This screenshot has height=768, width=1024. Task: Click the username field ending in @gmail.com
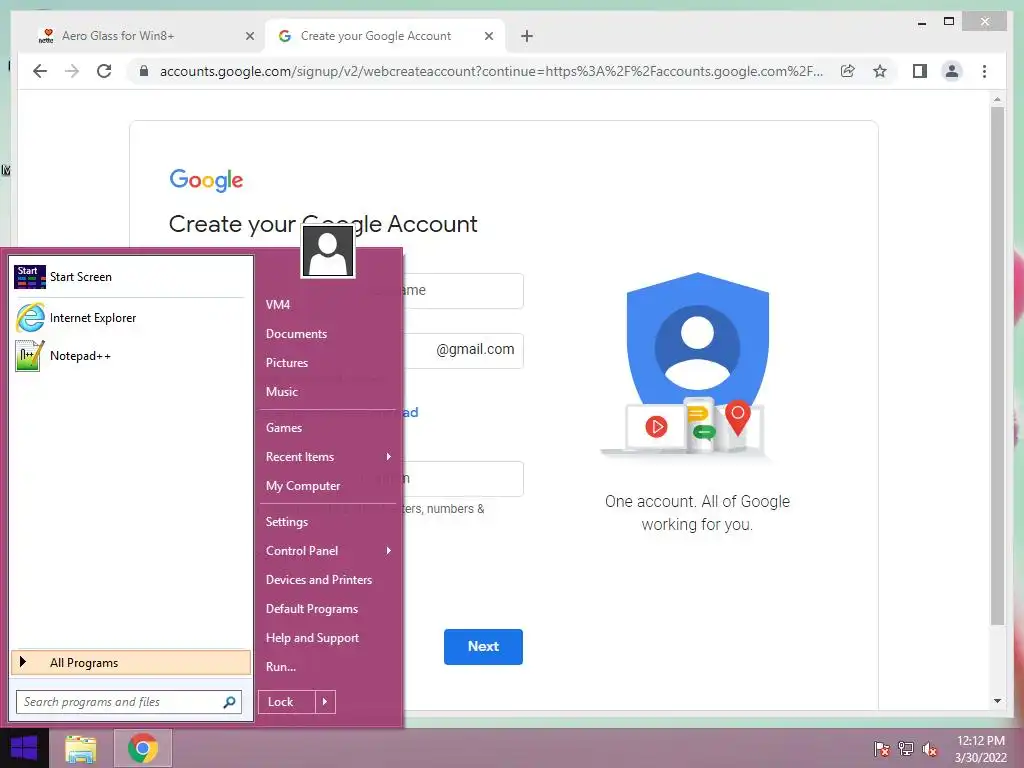point(462,351)
